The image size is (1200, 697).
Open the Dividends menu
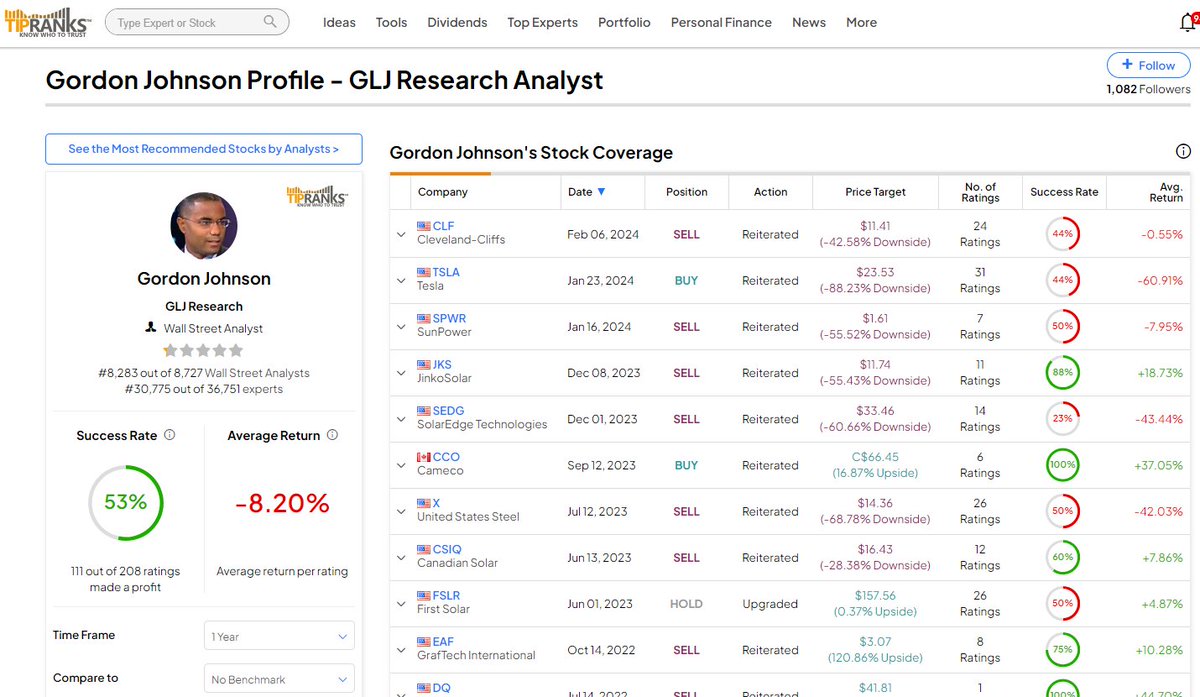click(457, 22)
